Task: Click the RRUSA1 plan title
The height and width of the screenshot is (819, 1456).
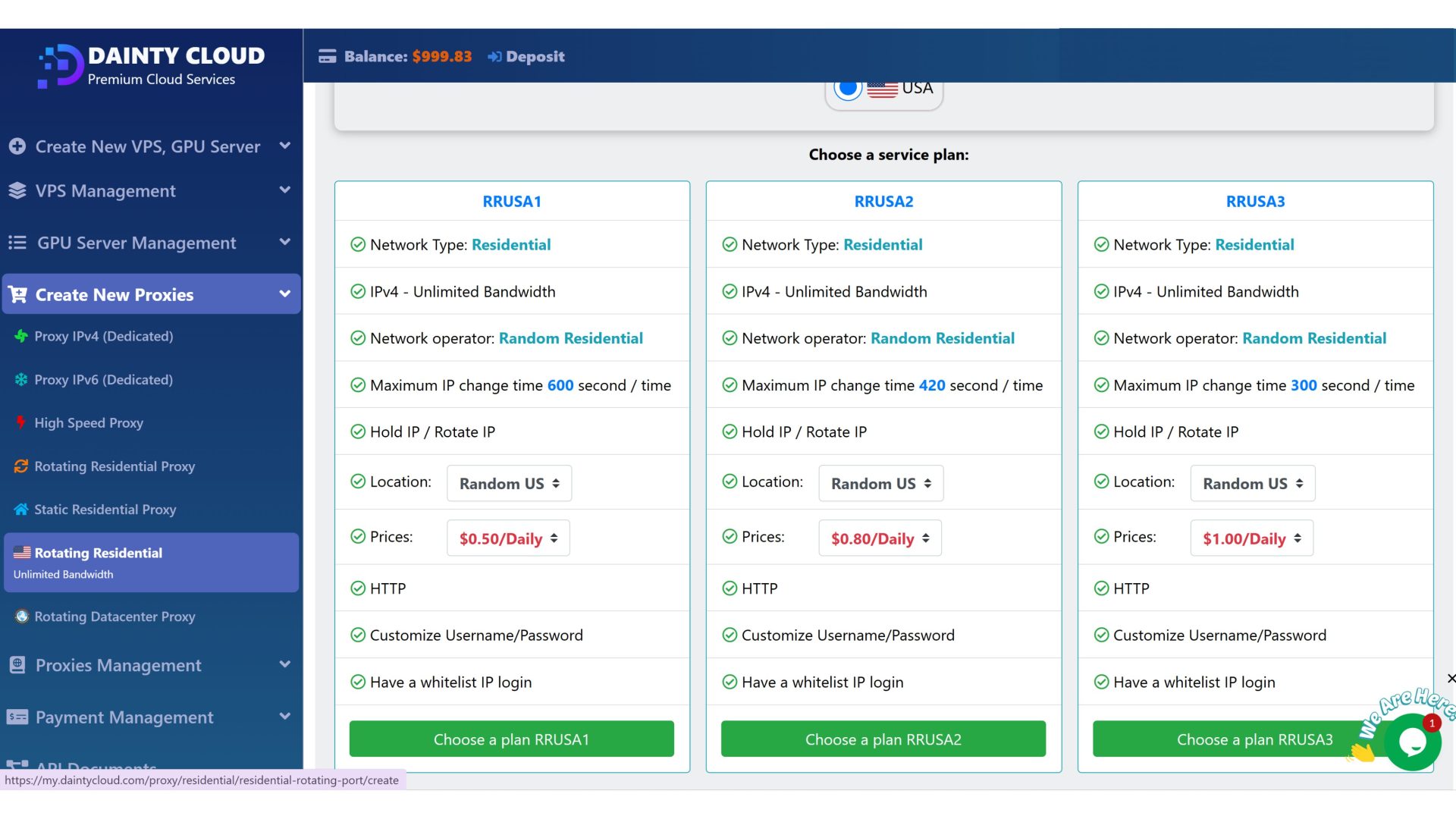Action: 512,202
